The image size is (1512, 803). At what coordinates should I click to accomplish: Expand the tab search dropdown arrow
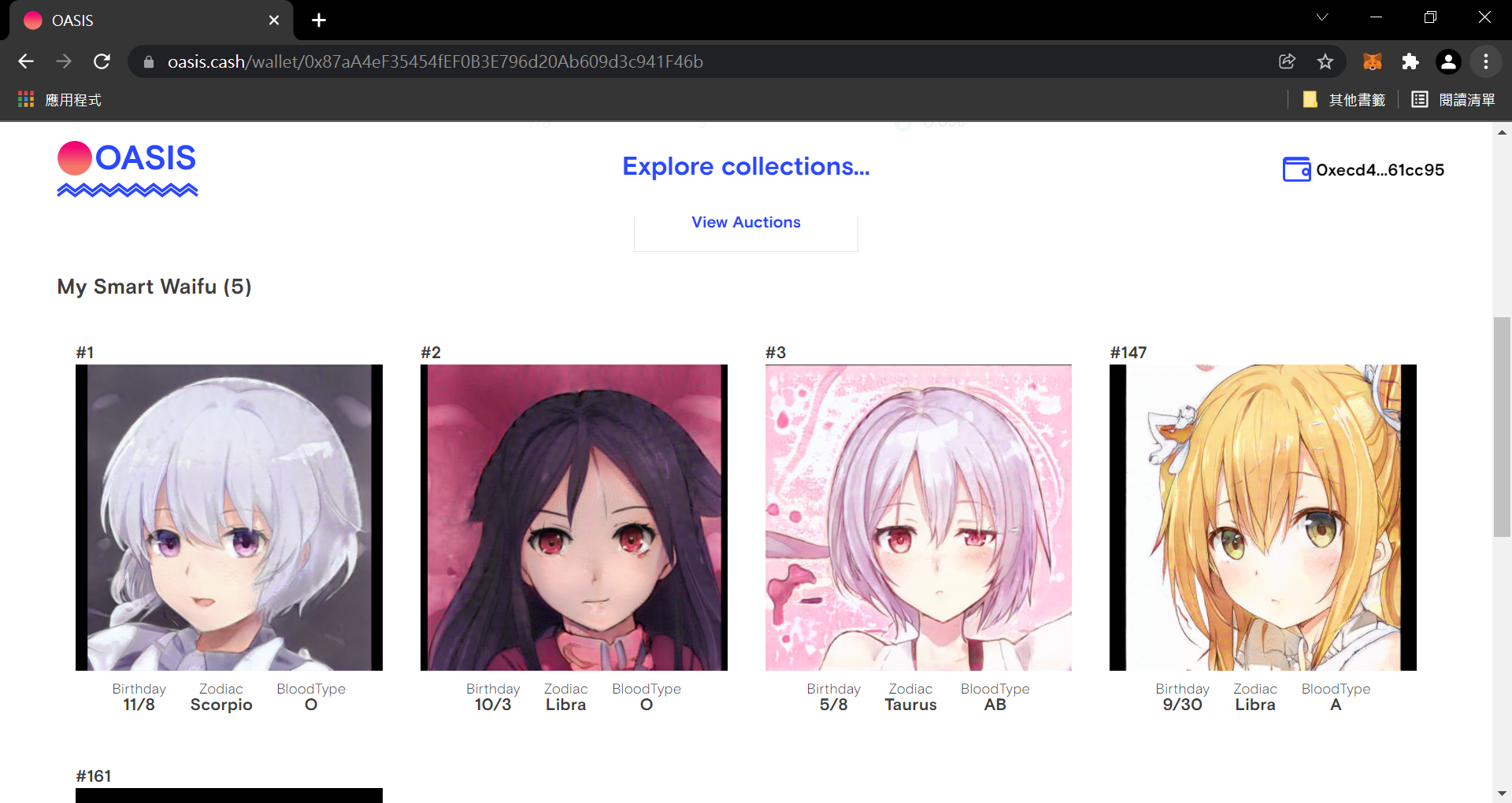[x=1322, y=17]
